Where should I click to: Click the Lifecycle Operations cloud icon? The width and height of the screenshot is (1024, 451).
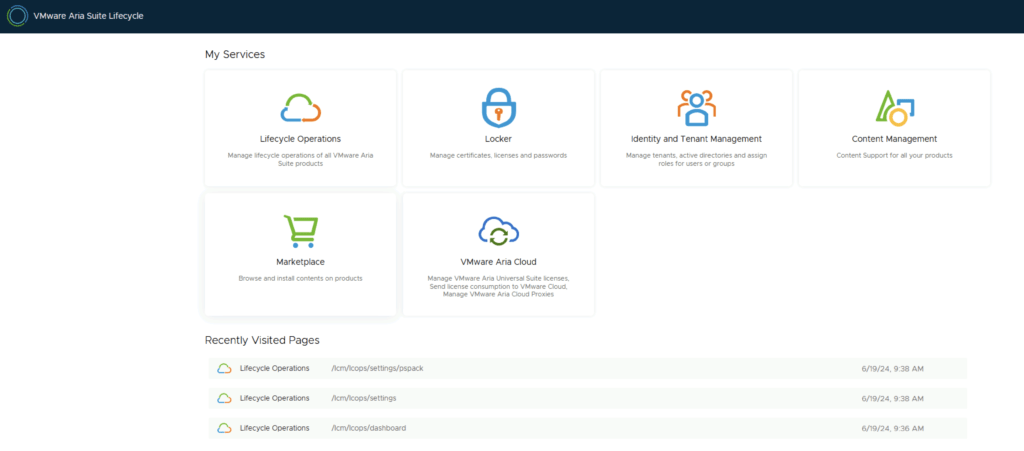pyautogui.click(x=300, y=106)
